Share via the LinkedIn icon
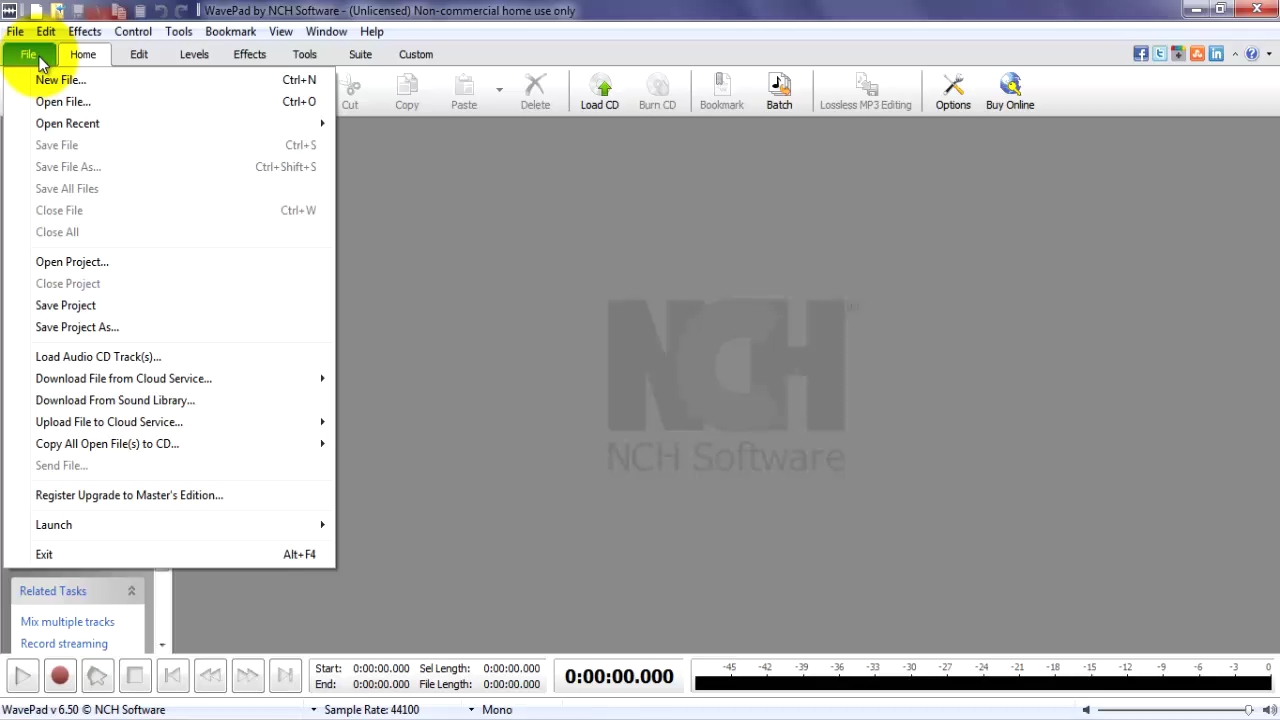Viewport: 1280px width, 720px height. [1216, 54]
